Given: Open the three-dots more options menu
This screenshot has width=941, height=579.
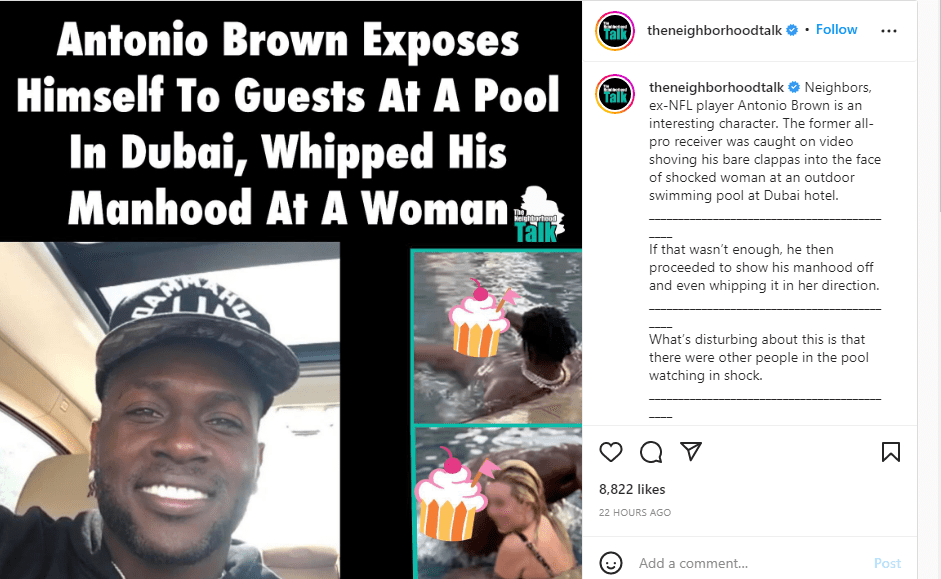Looking at the screenshot, I should coord(889,31).
